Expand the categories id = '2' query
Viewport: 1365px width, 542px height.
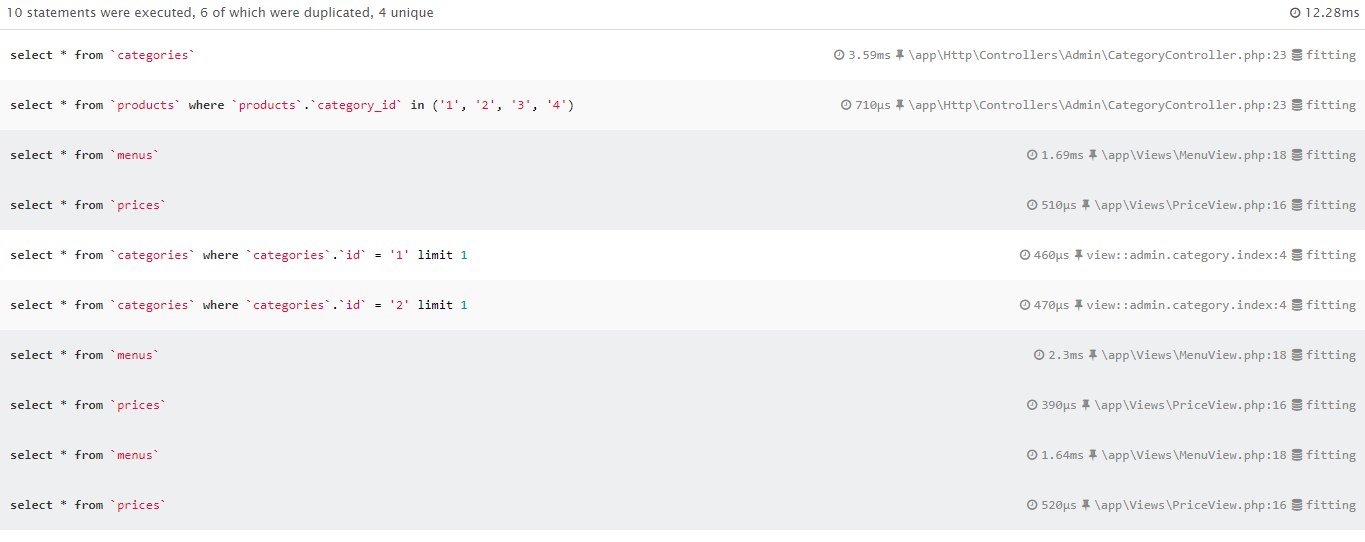tap(682, 305)
